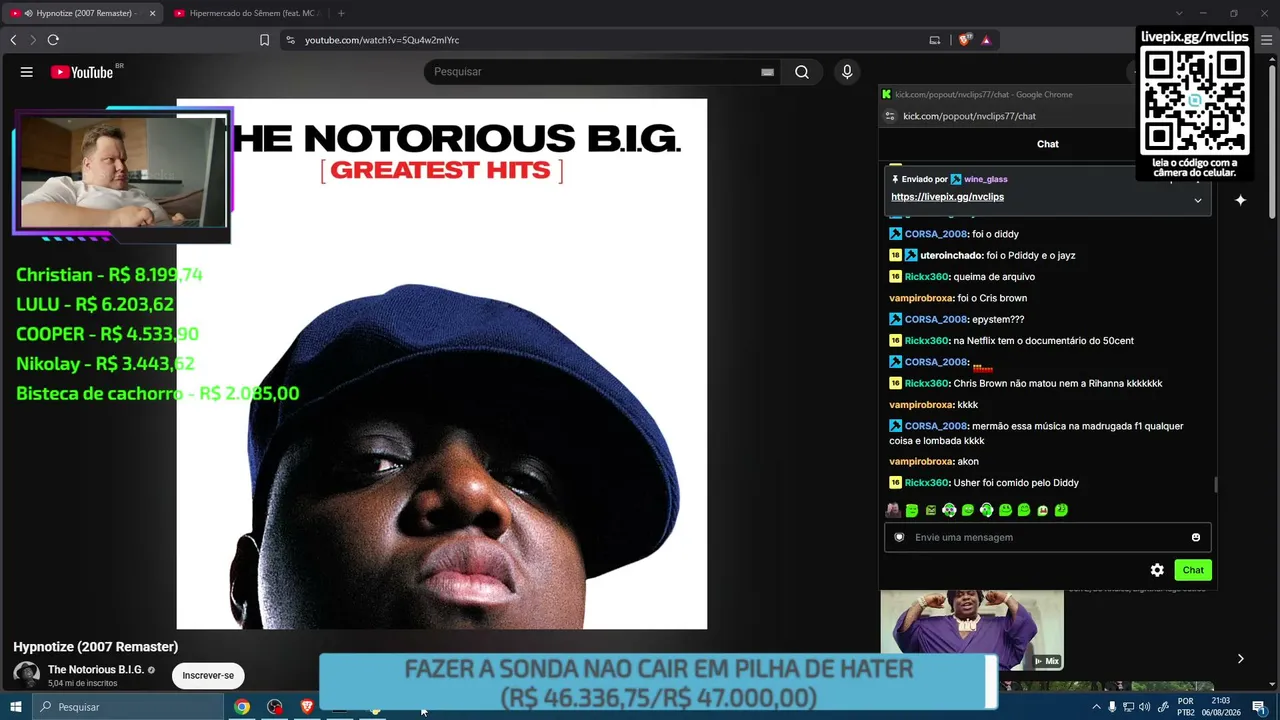Click username uteroinchado in chat
This screenshot has width=1280, height=720.
tap(951, 255)
